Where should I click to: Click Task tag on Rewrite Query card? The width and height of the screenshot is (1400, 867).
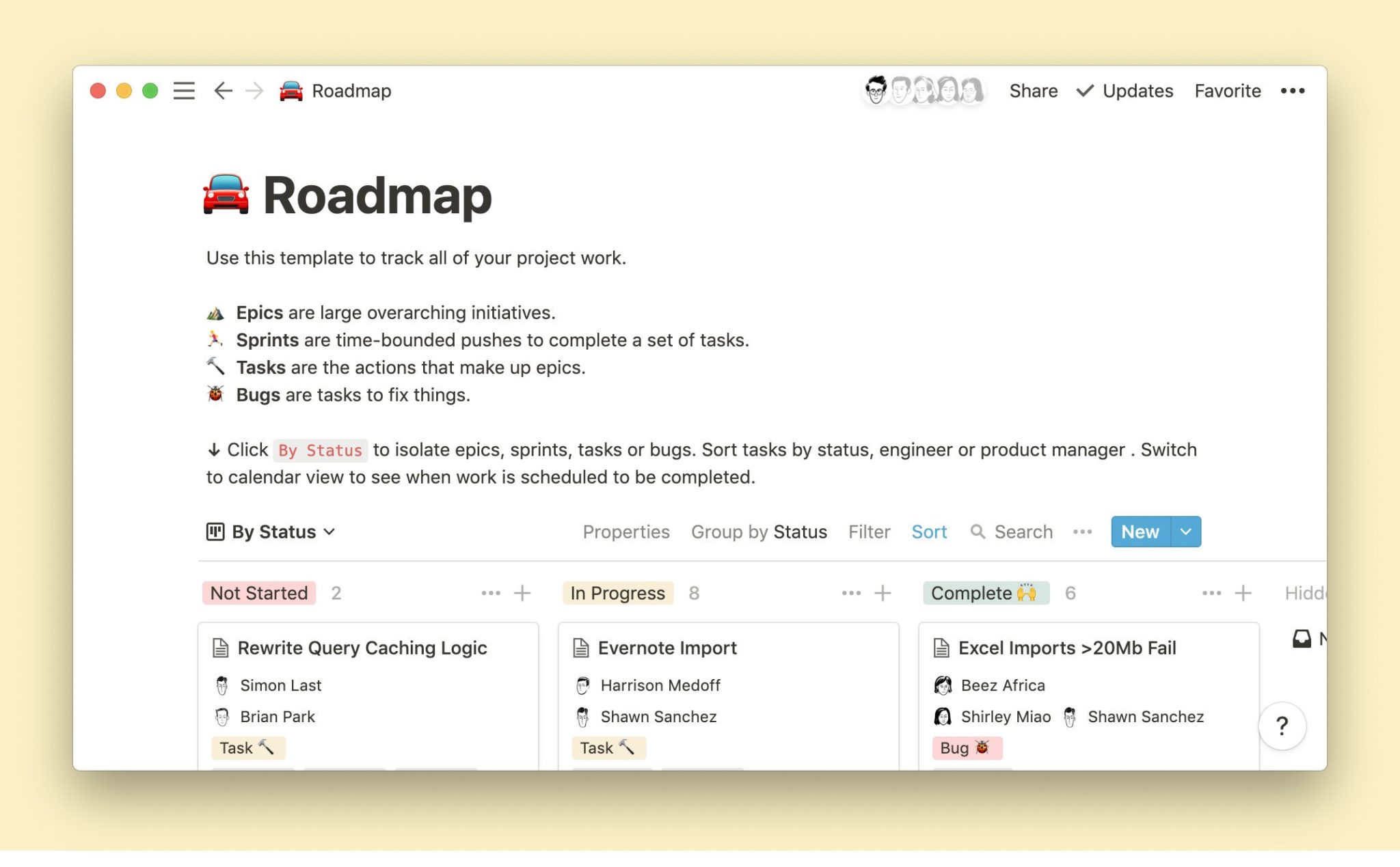tap(248, 748)
